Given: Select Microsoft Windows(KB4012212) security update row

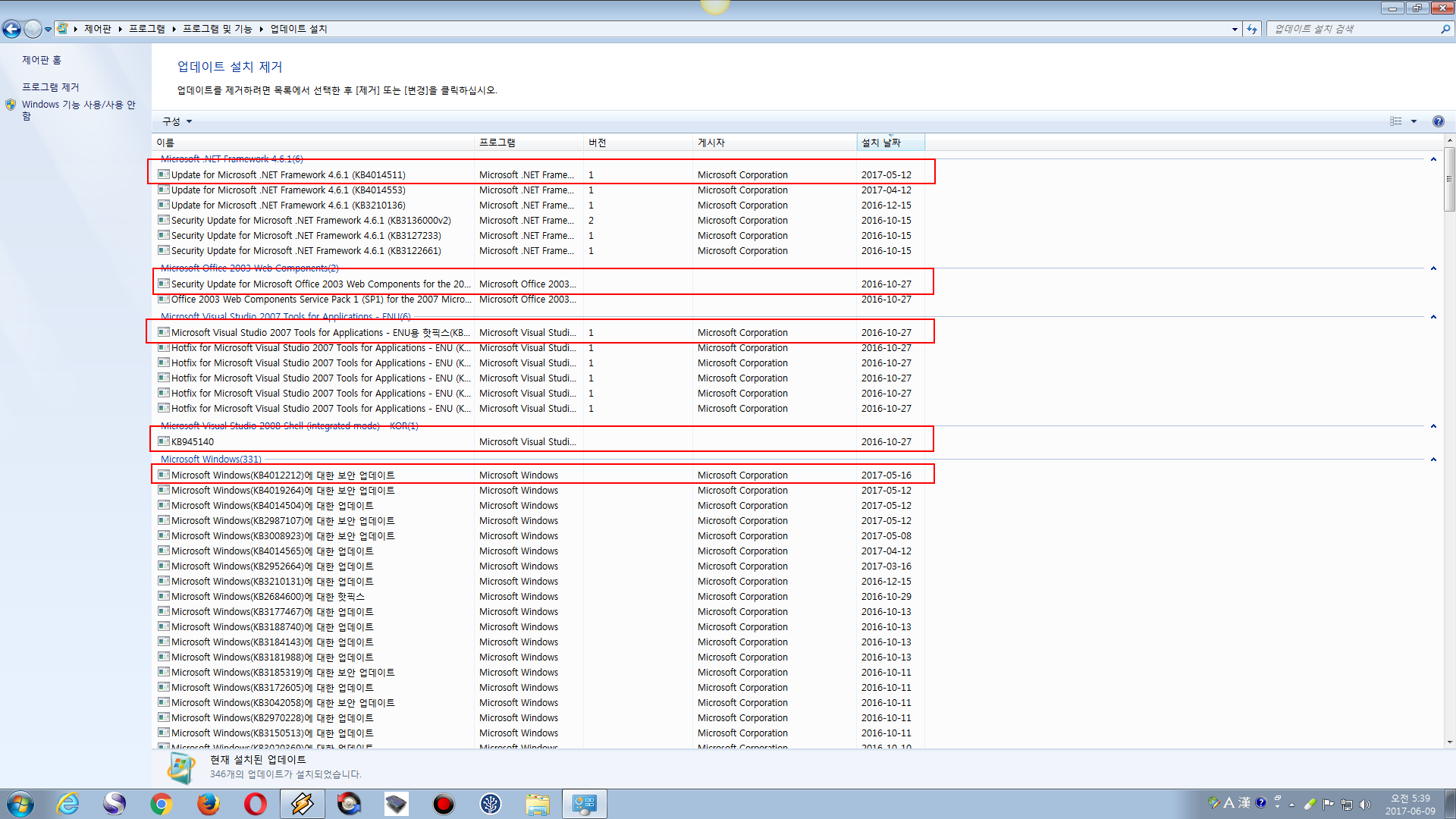Looking at the screenshot, I should [x=541, y=475].
